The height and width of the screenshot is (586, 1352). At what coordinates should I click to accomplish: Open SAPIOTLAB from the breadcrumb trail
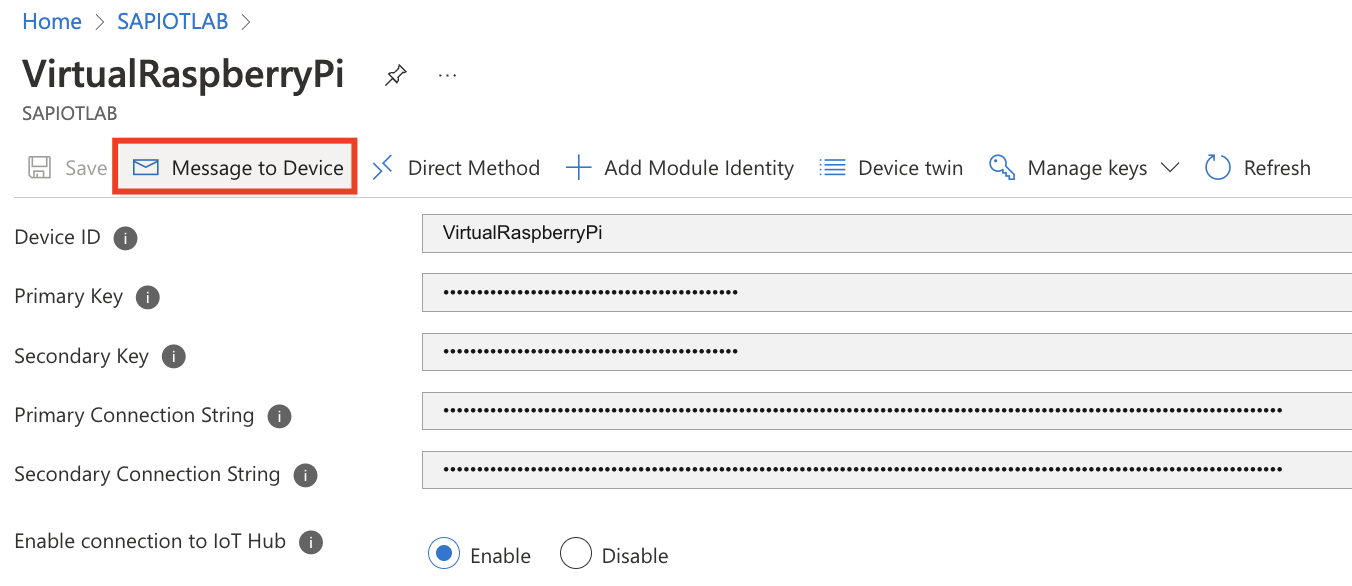(x=172, y=20)
